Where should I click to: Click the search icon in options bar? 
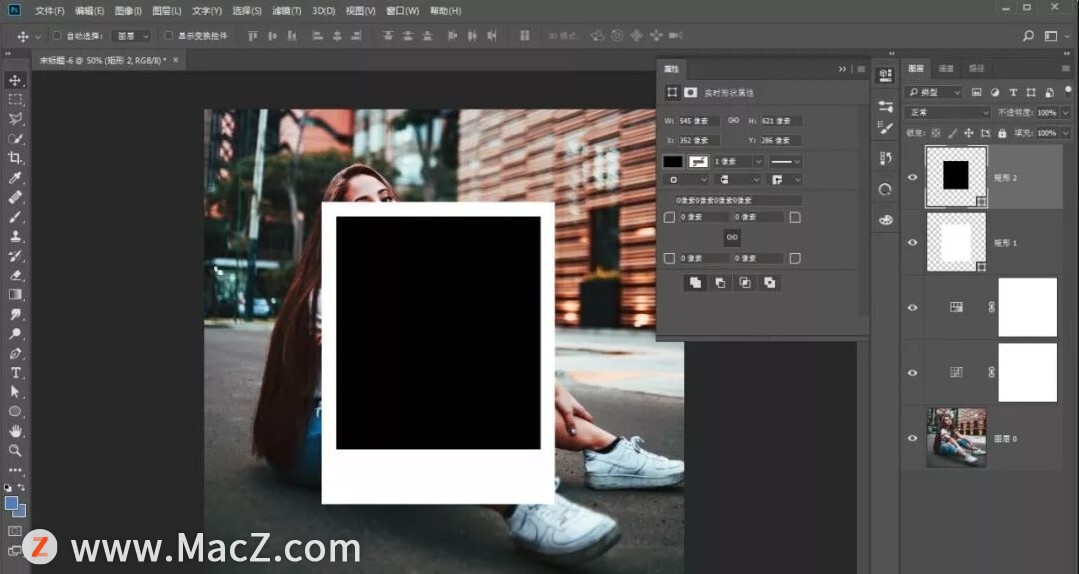pos(1028,36)
